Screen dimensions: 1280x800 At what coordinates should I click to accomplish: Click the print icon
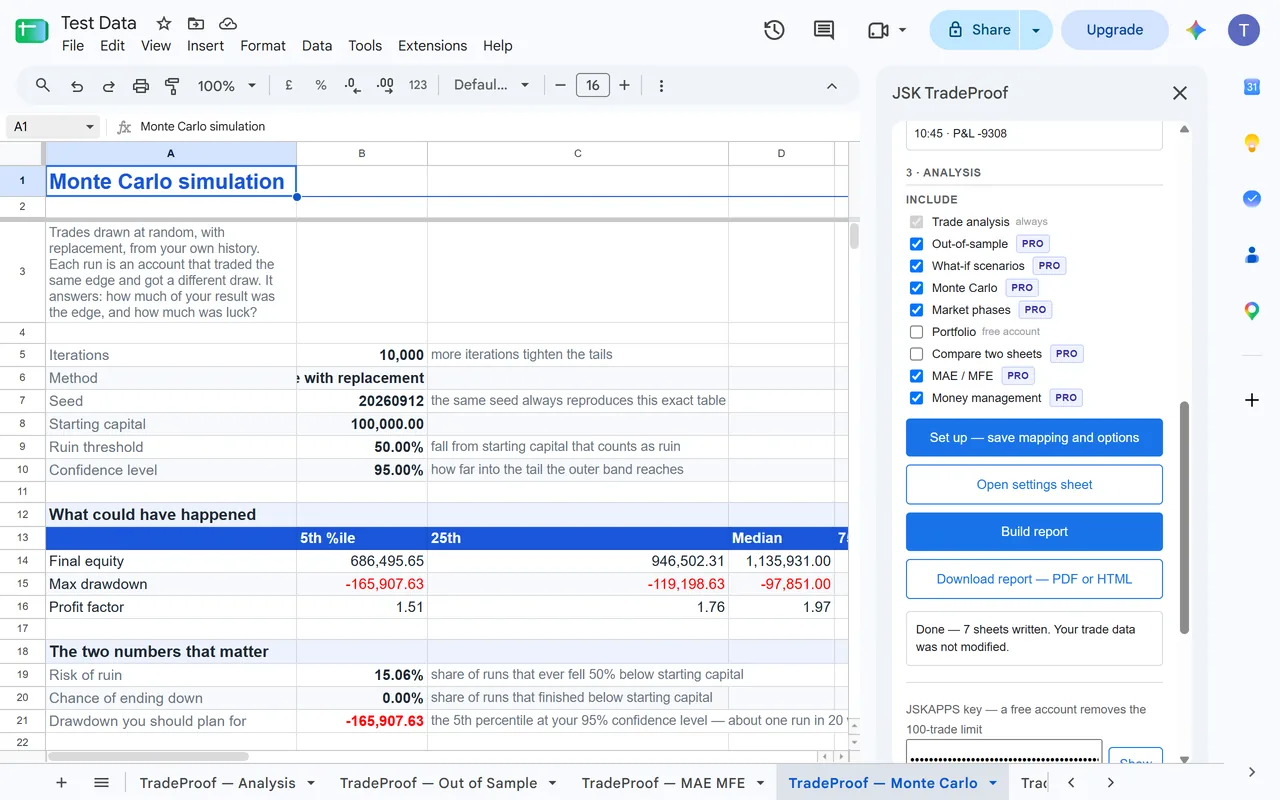141,86
